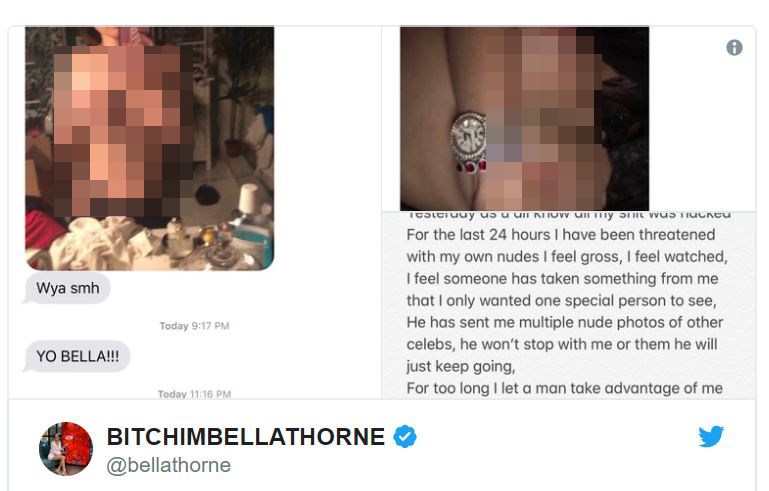Viewport: 769px width, 491px height.
Task: Open the round profile avatar picture
Action: [66, 449]
